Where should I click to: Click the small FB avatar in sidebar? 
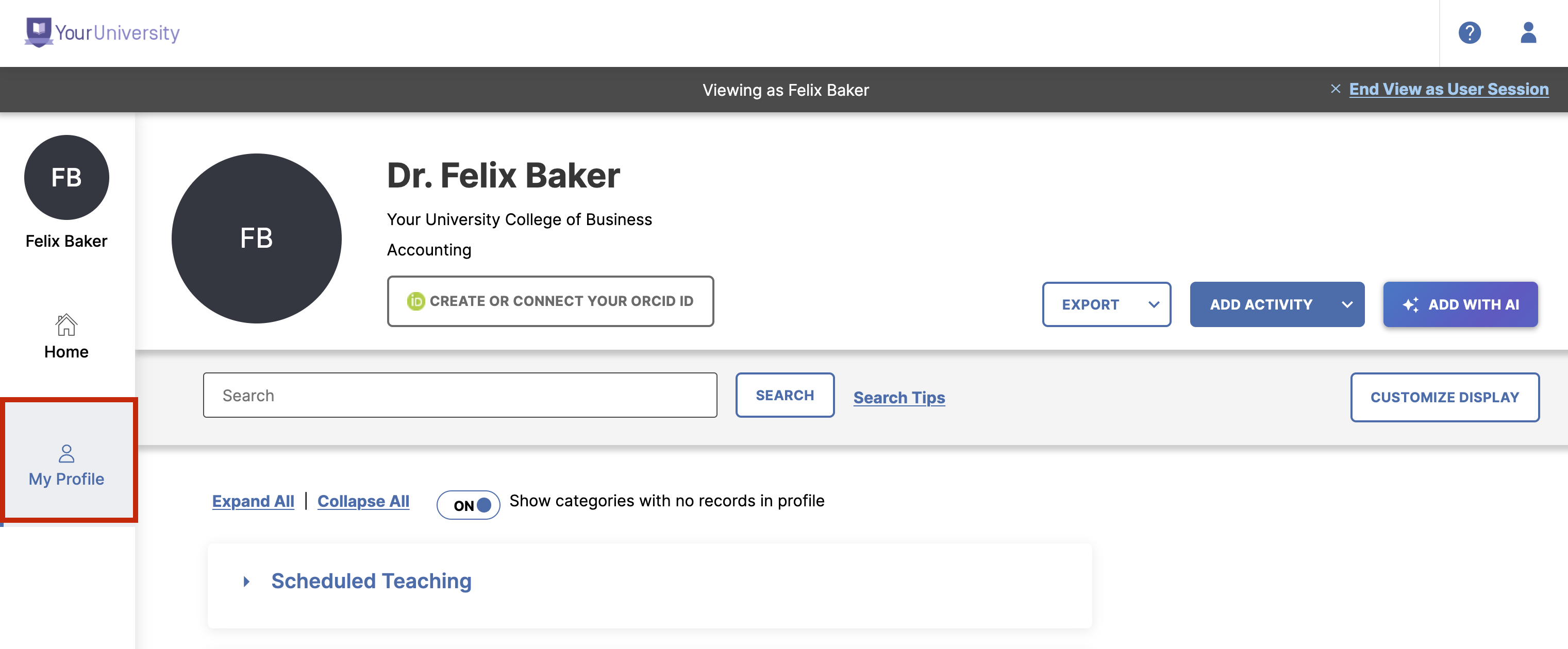66,177
